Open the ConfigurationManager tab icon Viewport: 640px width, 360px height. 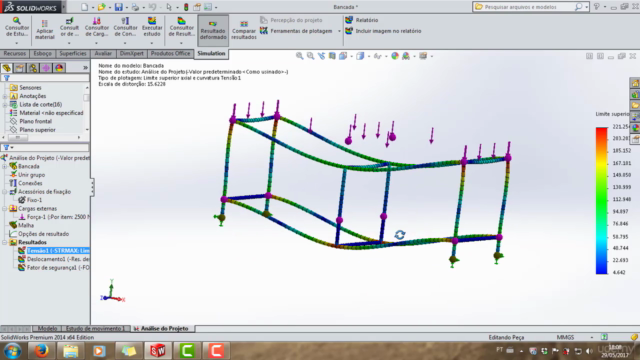(x=33, y=68)
